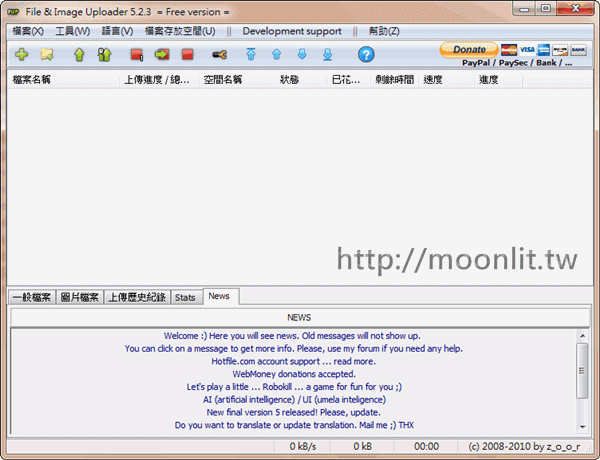600x460 pixels.
Task: Open the Development support menu
Action: tap(291, 31)
